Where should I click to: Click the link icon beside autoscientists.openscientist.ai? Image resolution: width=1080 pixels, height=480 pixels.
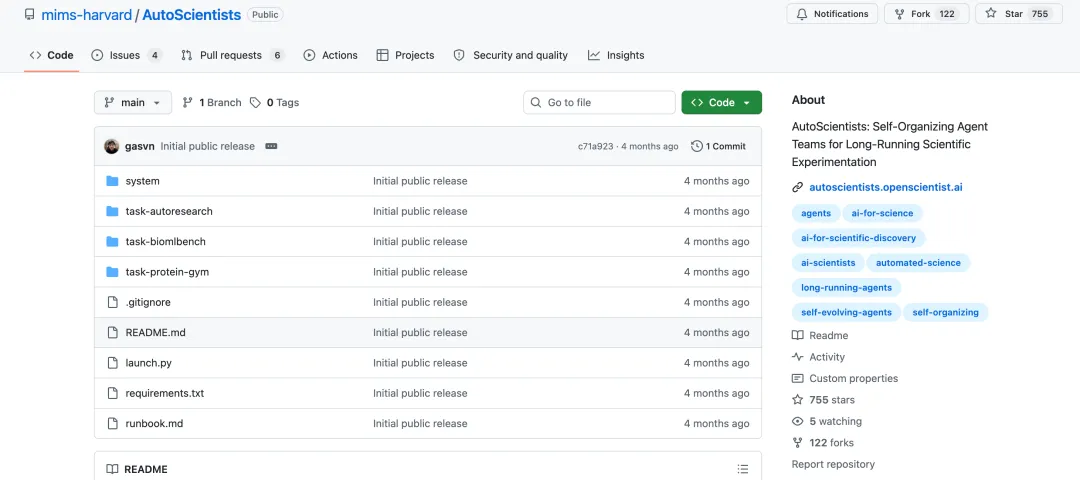798,187
